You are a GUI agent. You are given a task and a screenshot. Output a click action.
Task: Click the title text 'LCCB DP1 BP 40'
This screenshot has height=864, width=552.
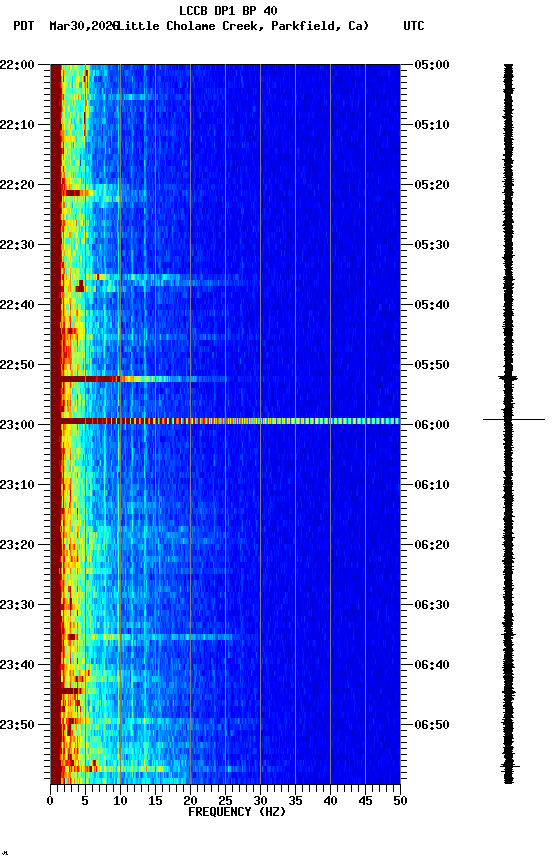[x=228, y=10]
